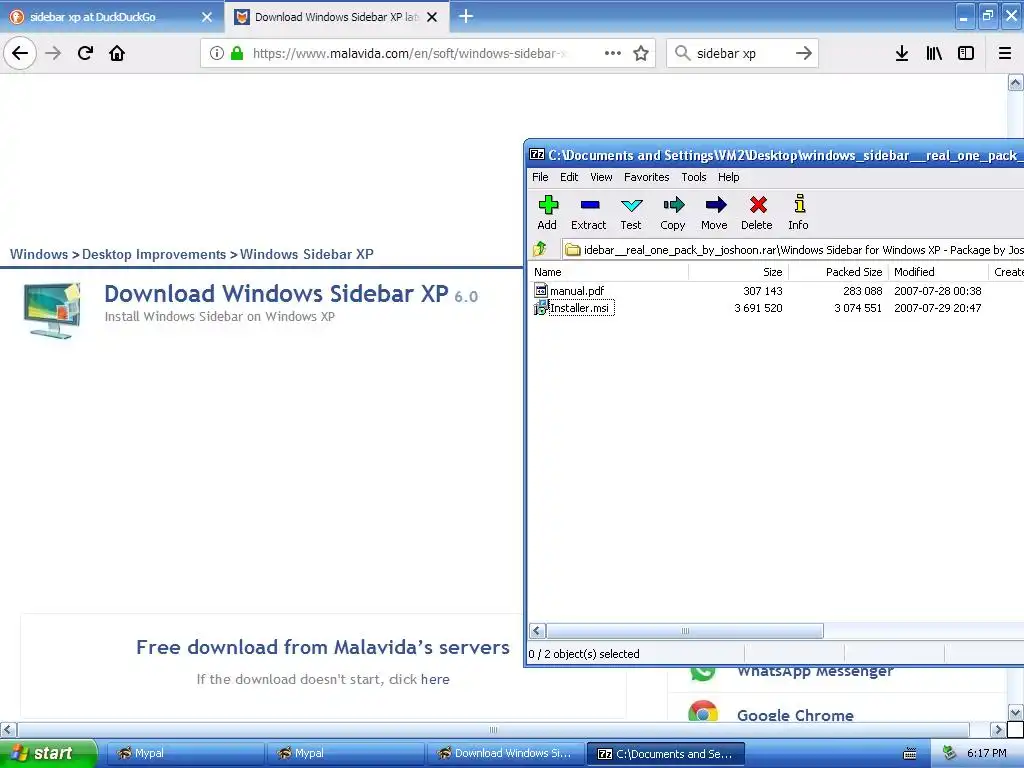Sort by the Size column header

coord(739,272)
